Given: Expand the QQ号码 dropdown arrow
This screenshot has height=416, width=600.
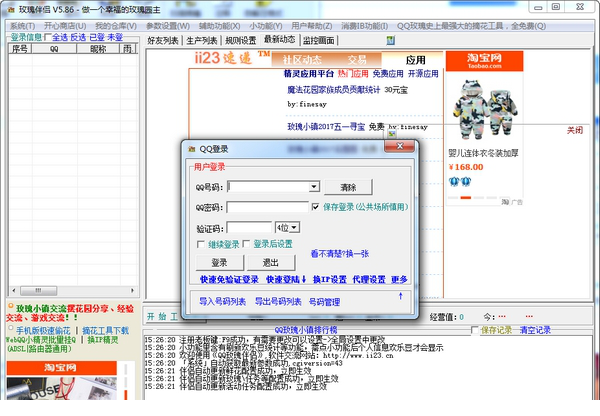Looking at the screenshot, I should pos(314,186).
